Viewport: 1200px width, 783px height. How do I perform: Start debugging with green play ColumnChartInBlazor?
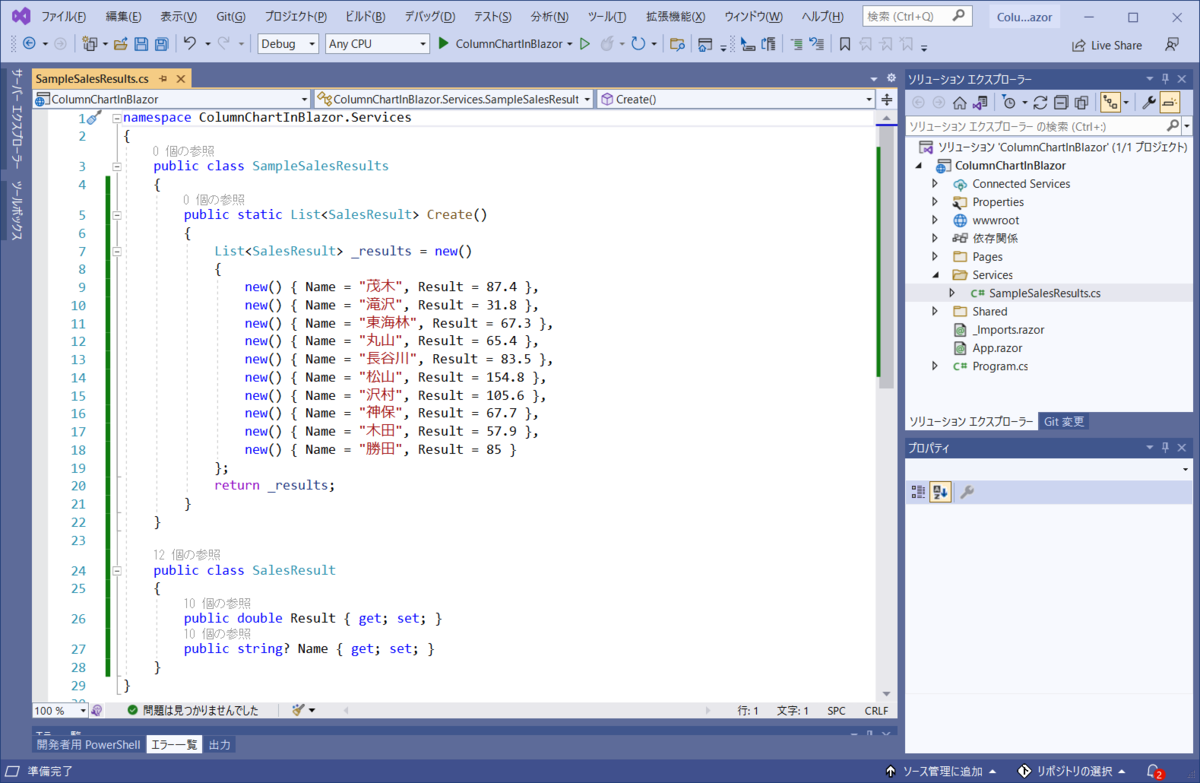click(x=505, y=44)
